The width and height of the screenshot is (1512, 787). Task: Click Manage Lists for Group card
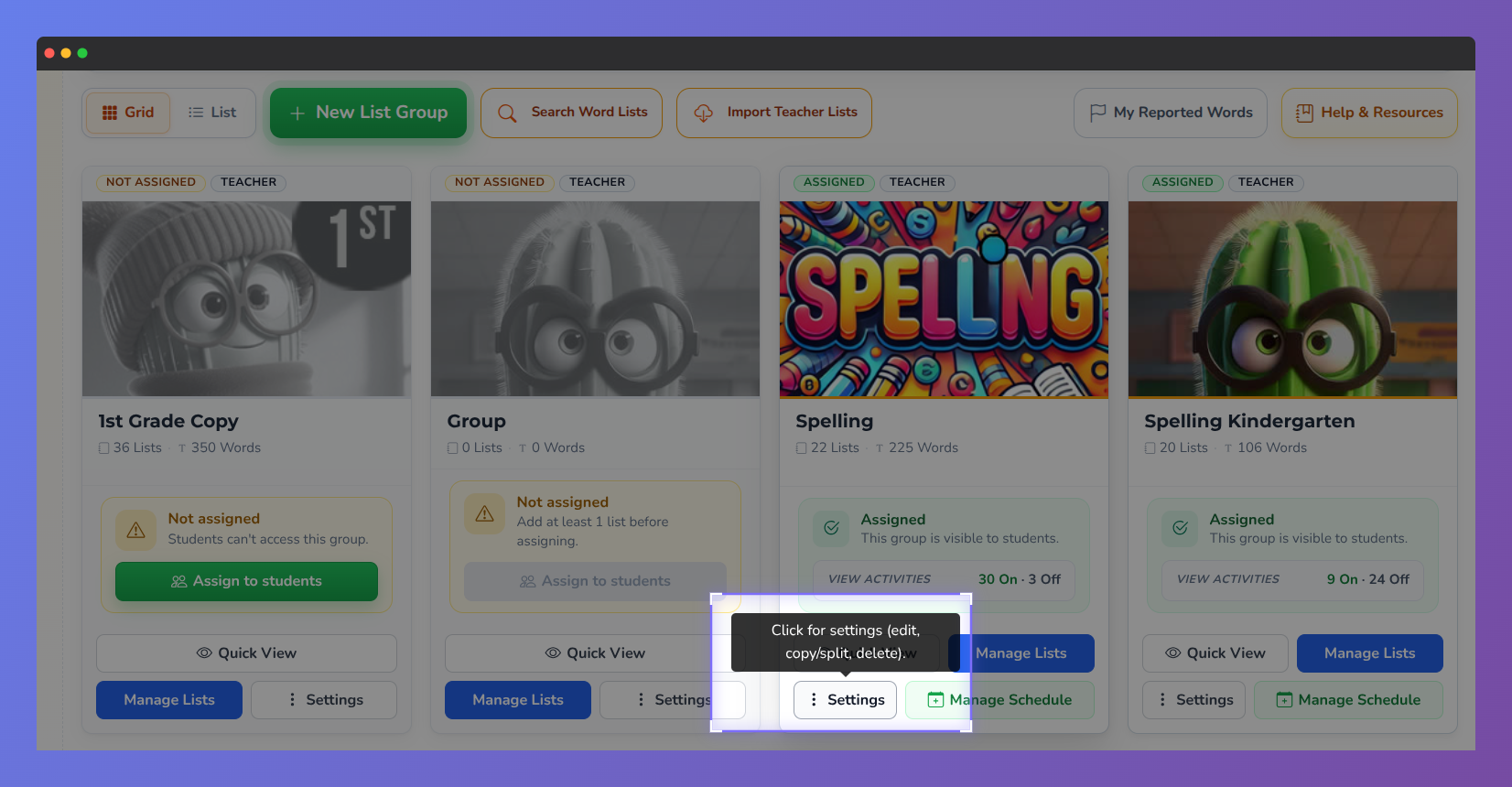click(x=518, y=700)
